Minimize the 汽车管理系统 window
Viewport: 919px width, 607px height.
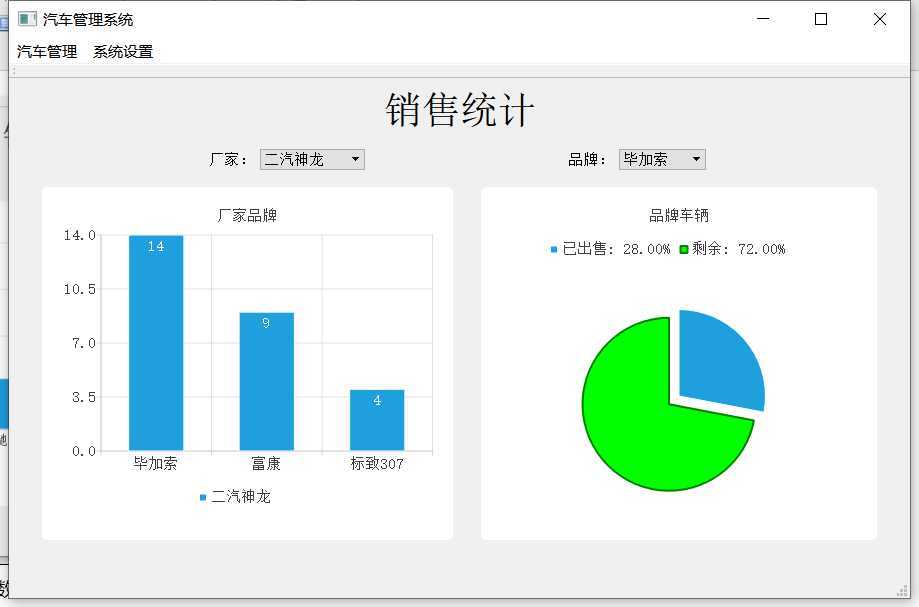click(x=763, y=19)
